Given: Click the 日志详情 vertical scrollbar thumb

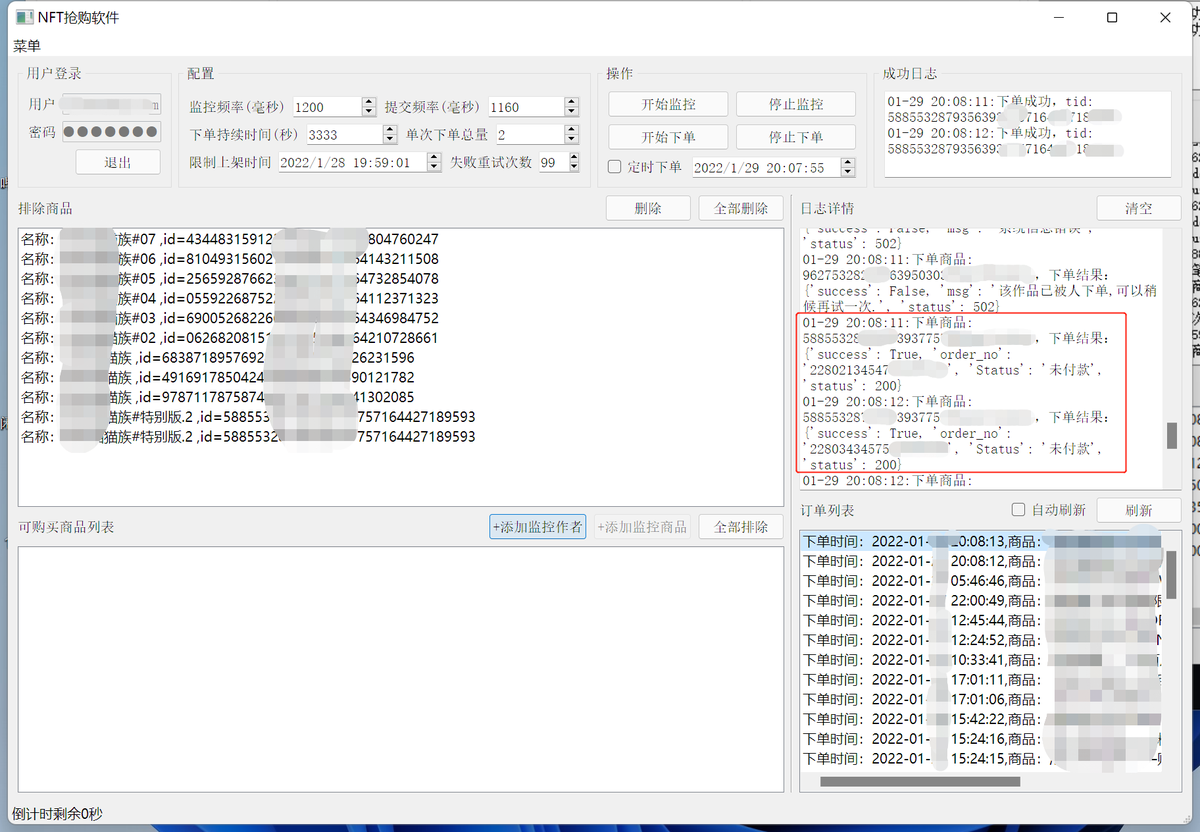Looking at the screenshot, I should pyautogui.click(x=1171, y=435).
